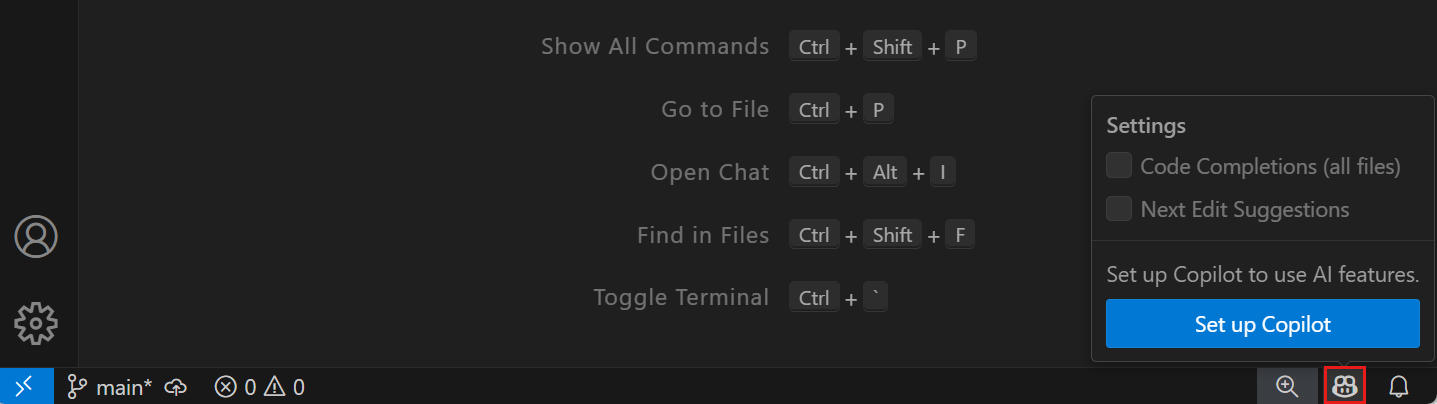
Task: Click the Show All Commands label
Action: 655,47
